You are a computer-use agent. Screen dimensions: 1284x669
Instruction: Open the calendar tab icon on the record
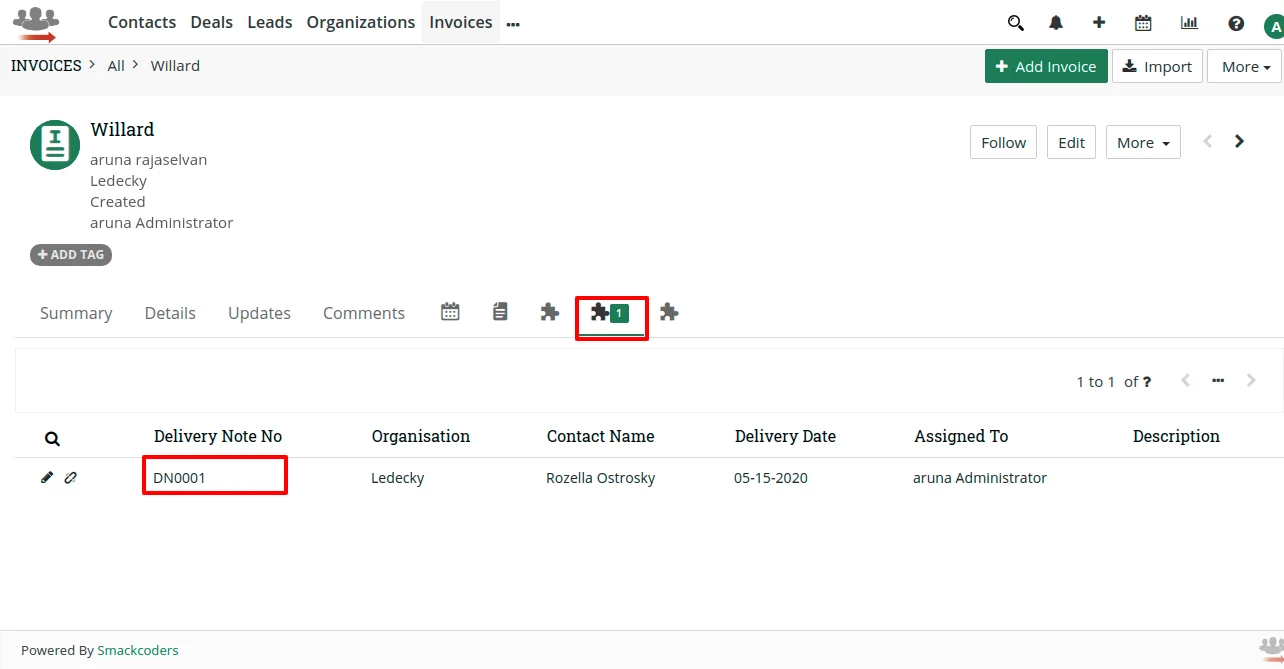[x=449, y=311]
